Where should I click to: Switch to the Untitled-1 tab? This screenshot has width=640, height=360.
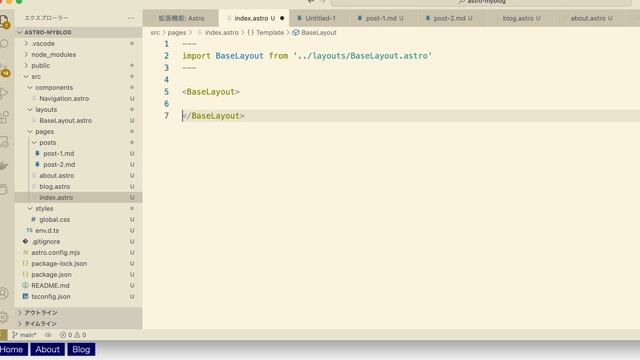320,18
